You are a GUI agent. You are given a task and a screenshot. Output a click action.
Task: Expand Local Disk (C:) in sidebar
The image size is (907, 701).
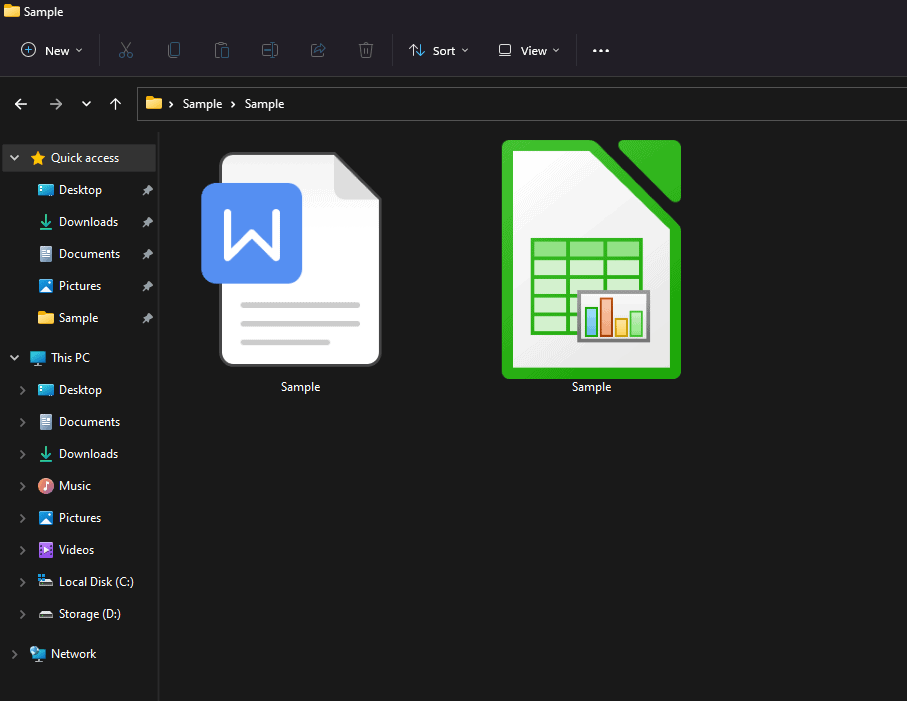click(x=23, y=582)
